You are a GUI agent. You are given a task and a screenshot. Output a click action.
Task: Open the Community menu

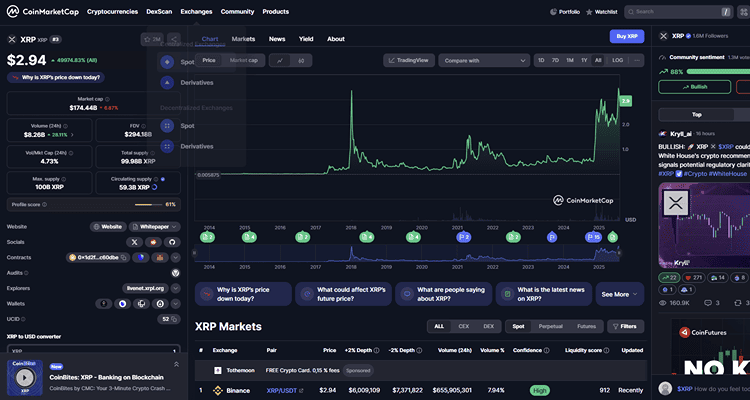pyautogui.click(x=237, y=11)
